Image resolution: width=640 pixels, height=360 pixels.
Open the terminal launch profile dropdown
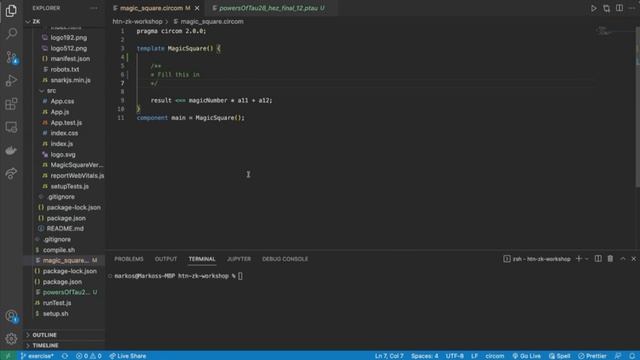click(x=587, y=259)
